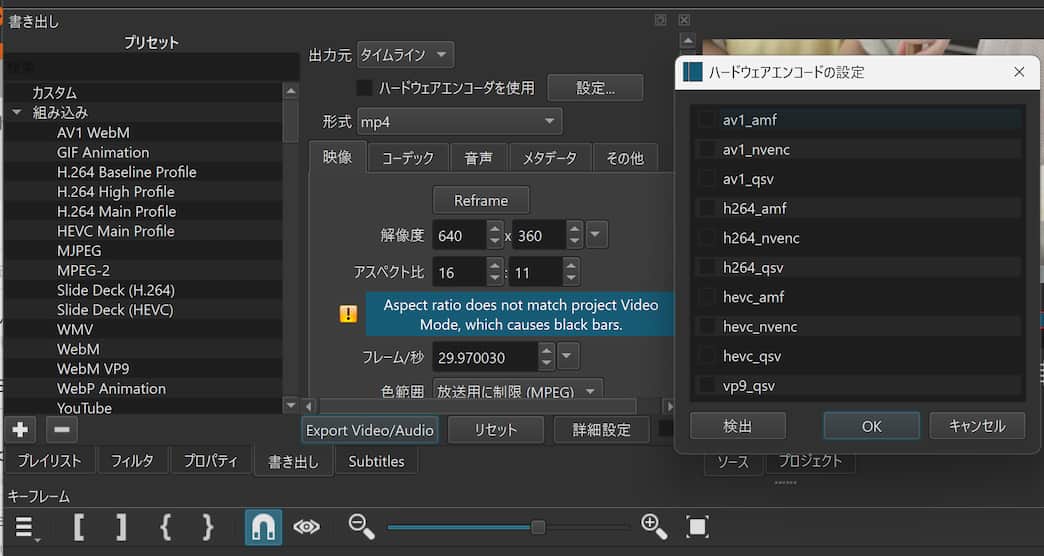1044x556 pixels.
Task: Click the リセット button
Action: coord(495,430)
